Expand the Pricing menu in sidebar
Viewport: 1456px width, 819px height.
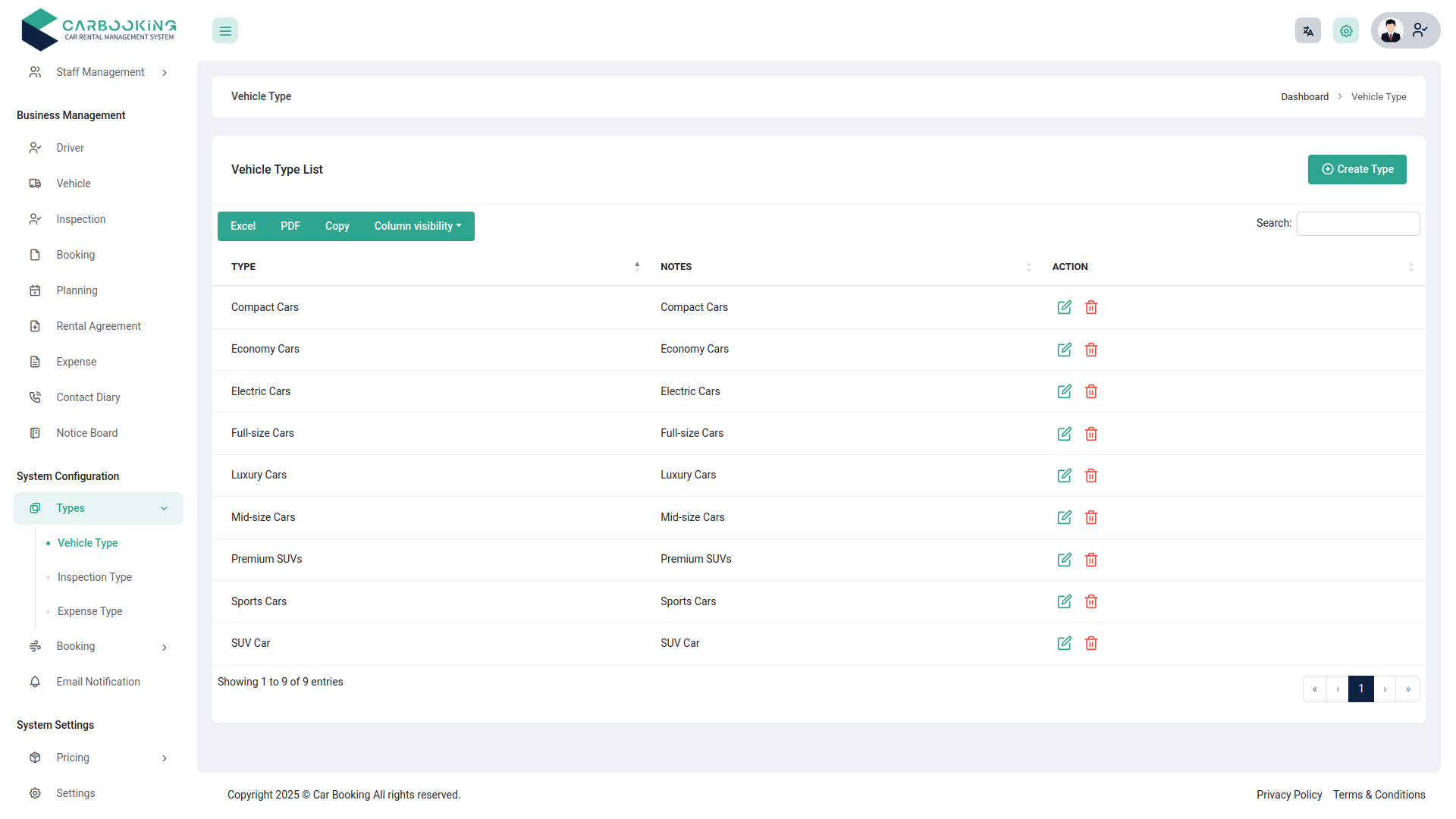pos(73,758)
